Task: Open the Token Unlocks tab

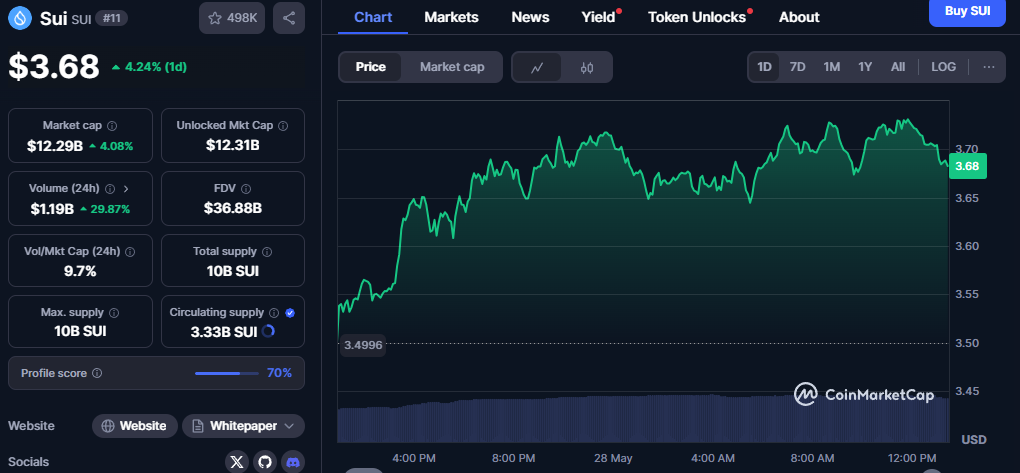Action: point(697,18)
